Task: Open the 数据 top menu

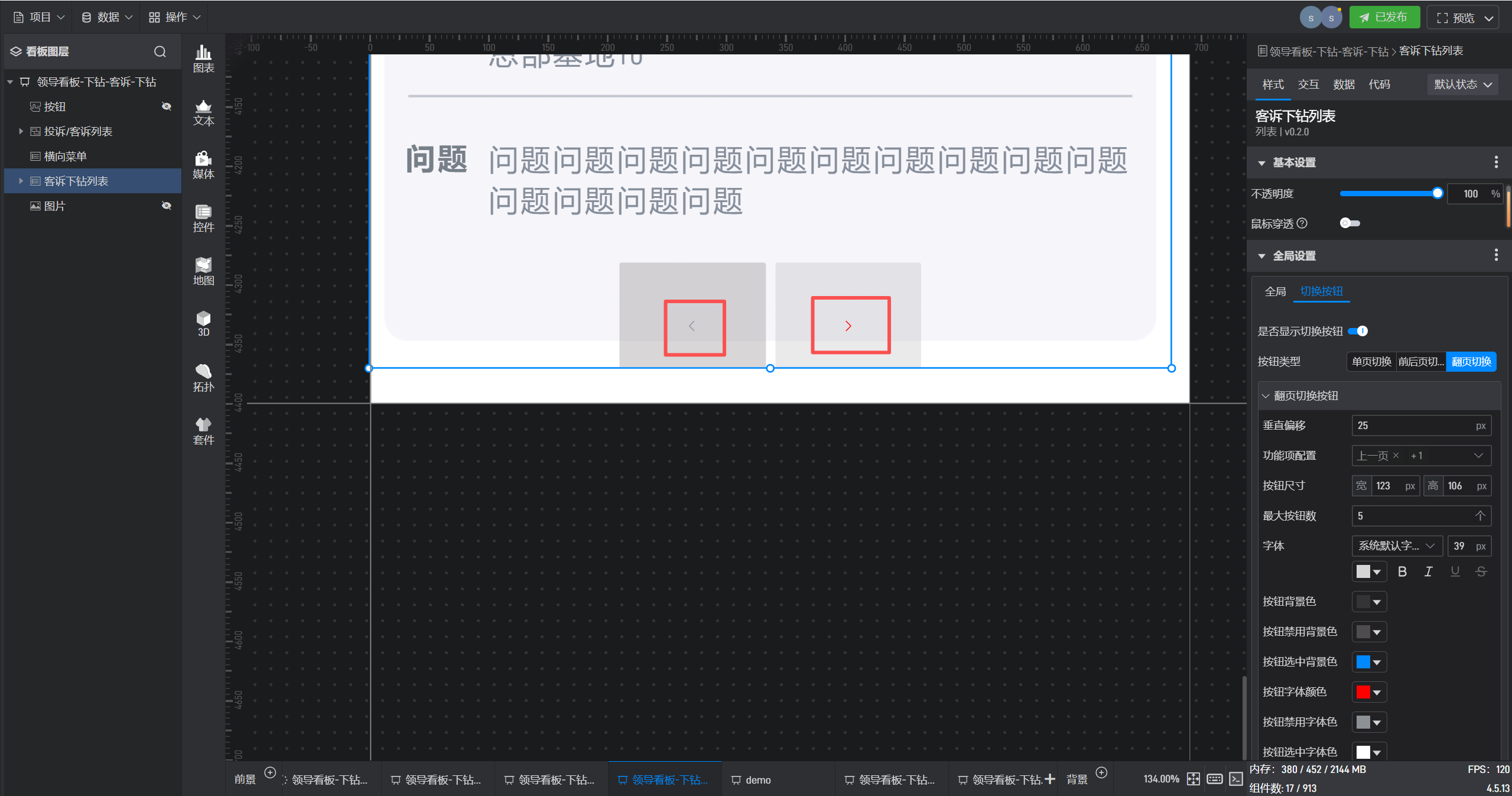Action: (106, 17)
